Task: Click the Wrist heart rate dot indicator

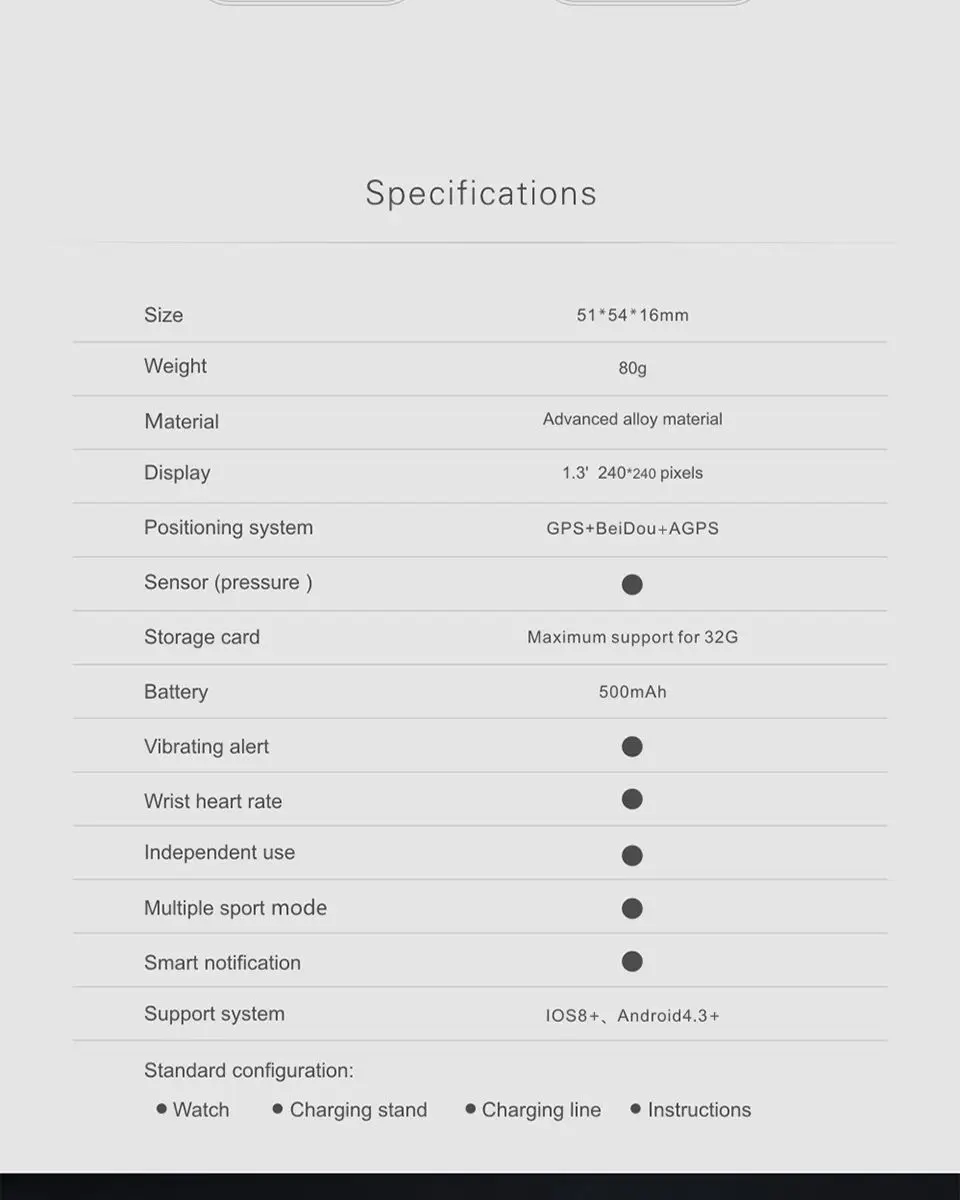Action: pos(632,799)
